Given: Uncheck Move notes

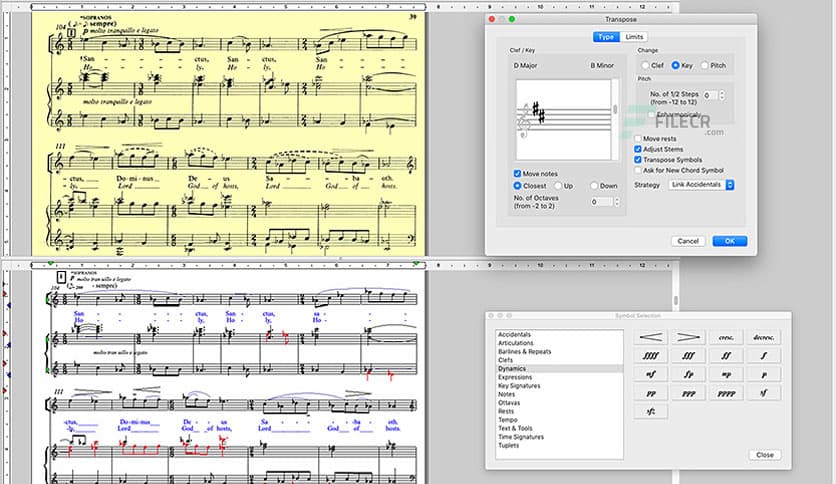Looking at the screenshot, I should tap(517, 173).
